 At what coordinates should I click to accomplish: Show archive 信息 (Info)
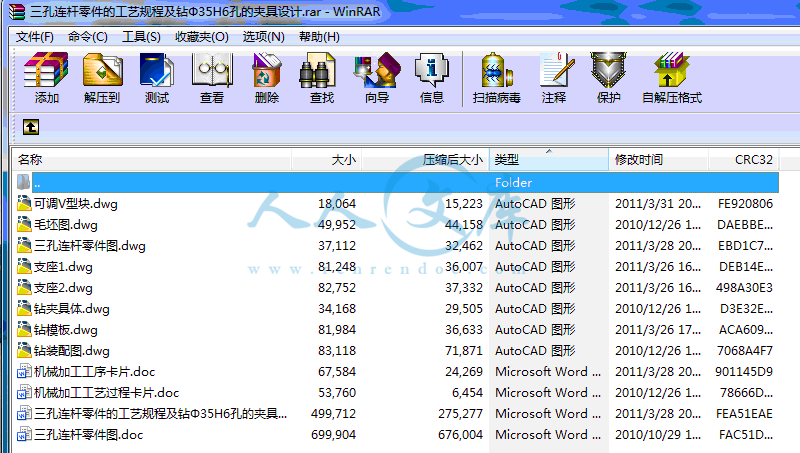click(432, 70)
